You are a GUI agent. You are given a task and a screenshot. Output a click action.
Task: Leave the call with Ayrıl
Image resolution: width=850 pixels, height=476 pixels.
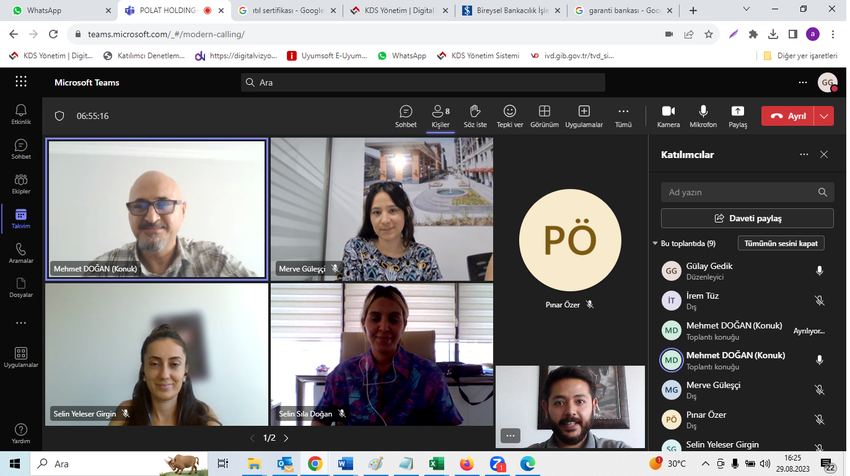789,116
